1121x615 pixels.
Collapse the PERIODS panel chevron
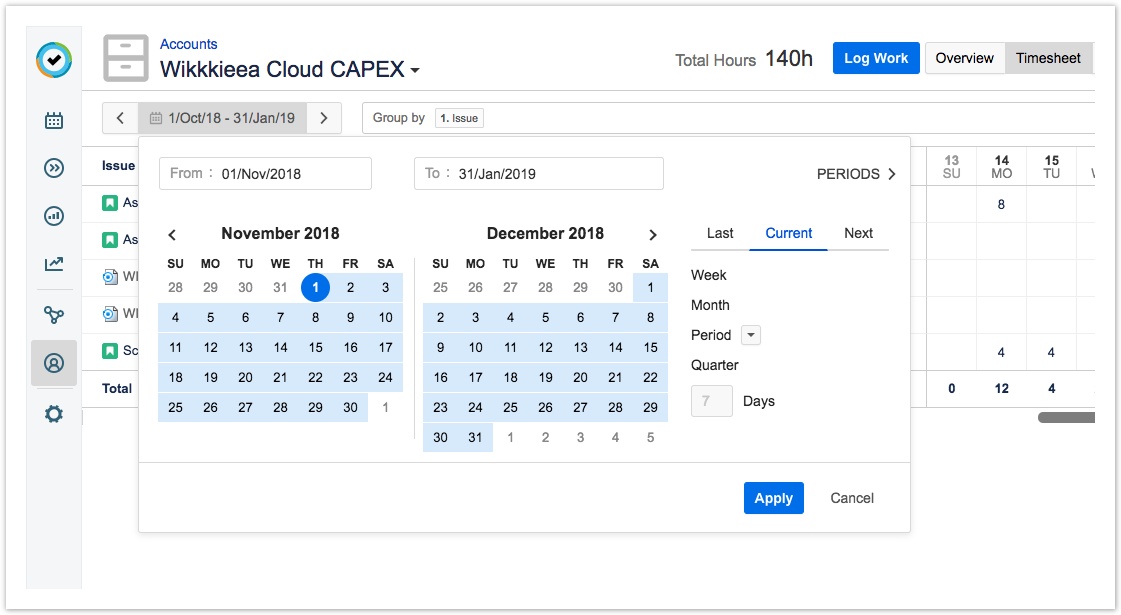891,174
